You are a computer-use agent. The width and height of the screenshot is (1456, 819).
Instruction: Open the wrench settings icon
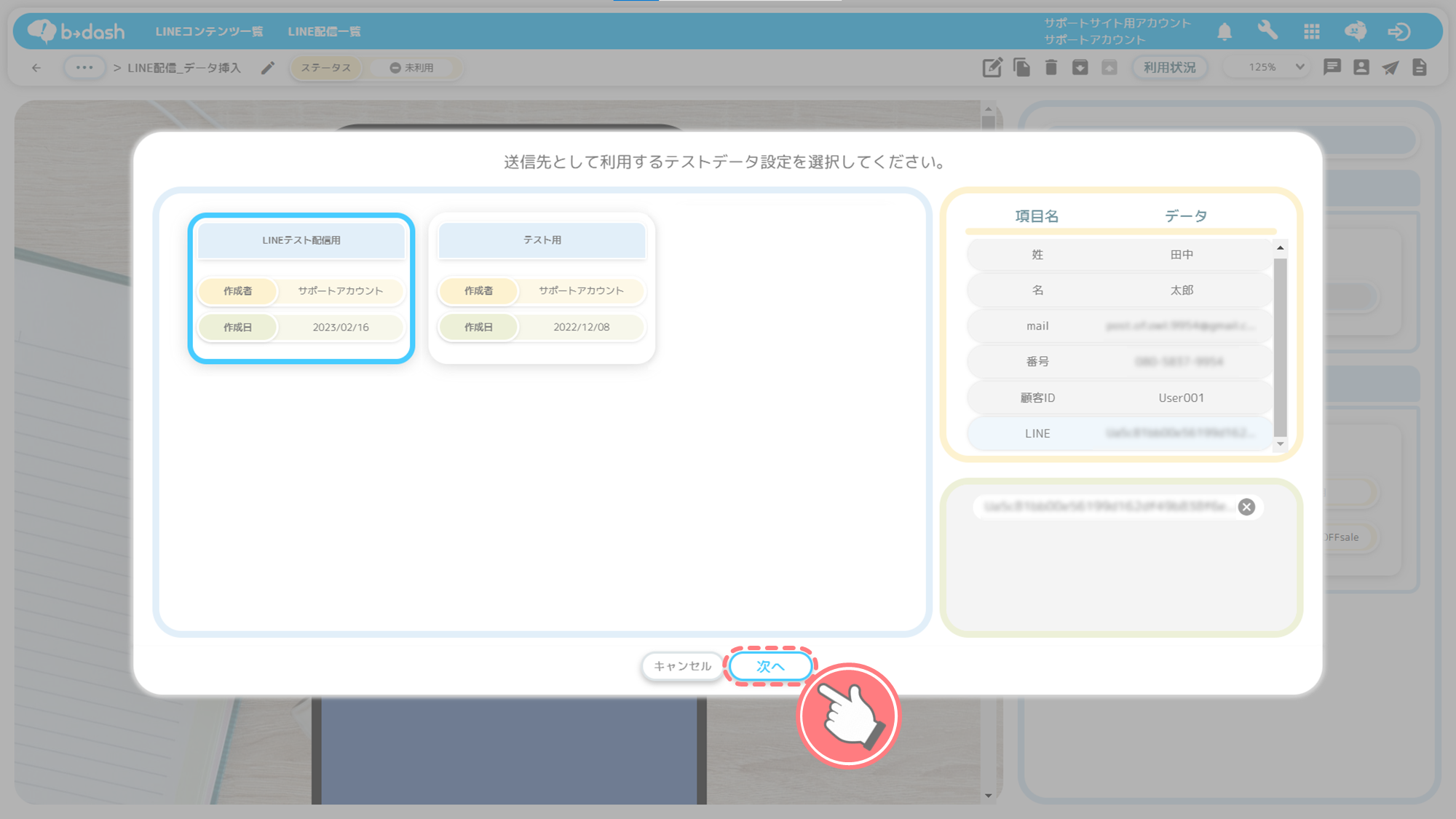click(1267, 31)
